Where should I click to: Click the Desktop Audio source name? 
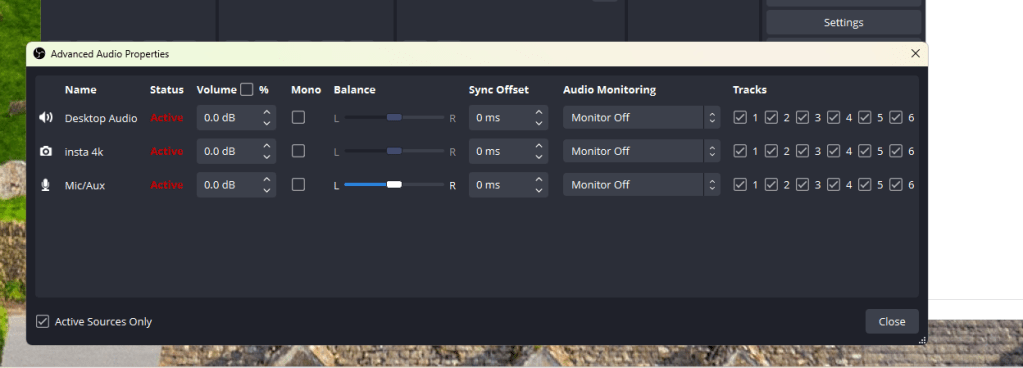101,118
